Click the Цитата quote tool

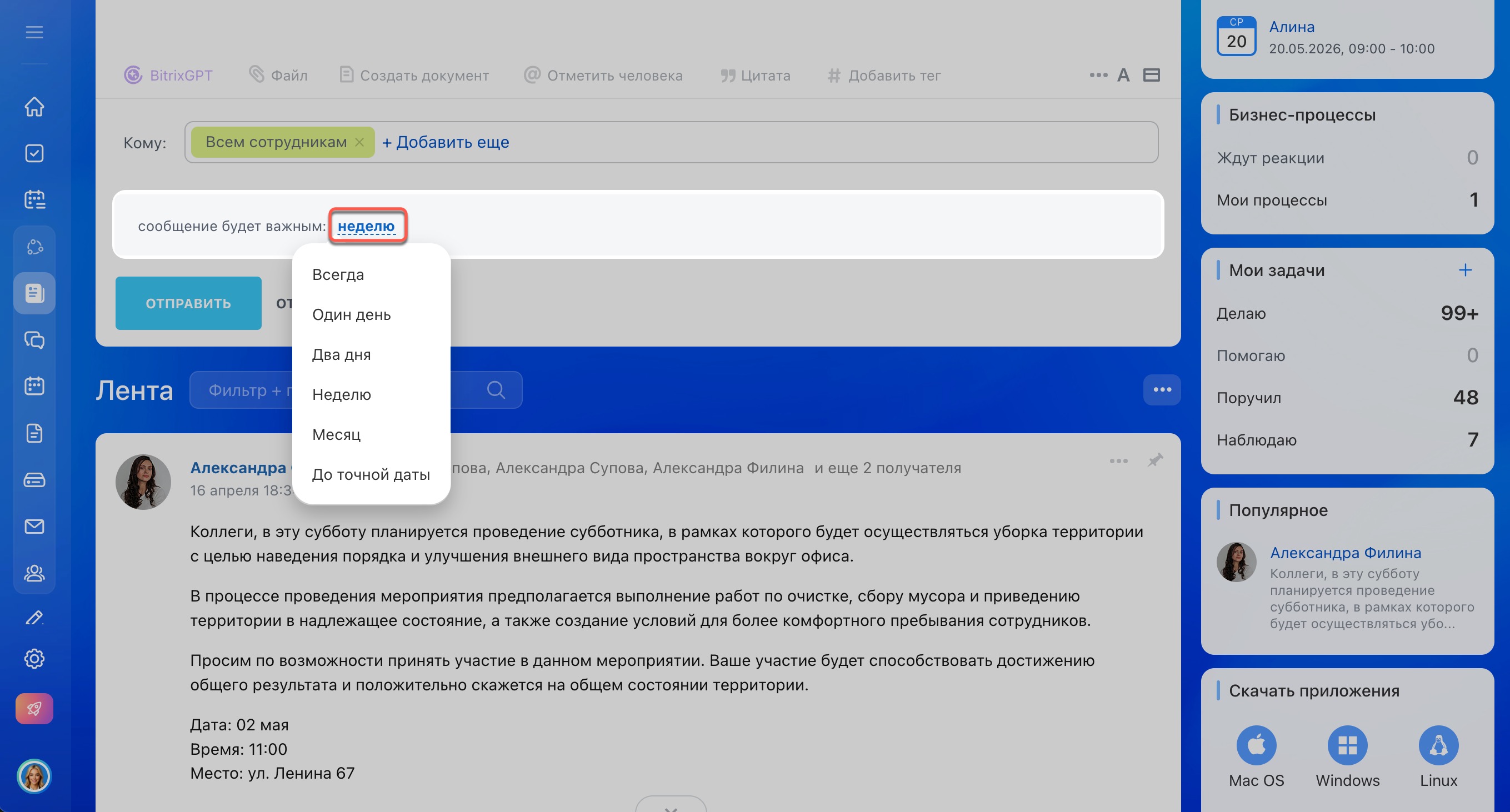click(x=755, y=76)
